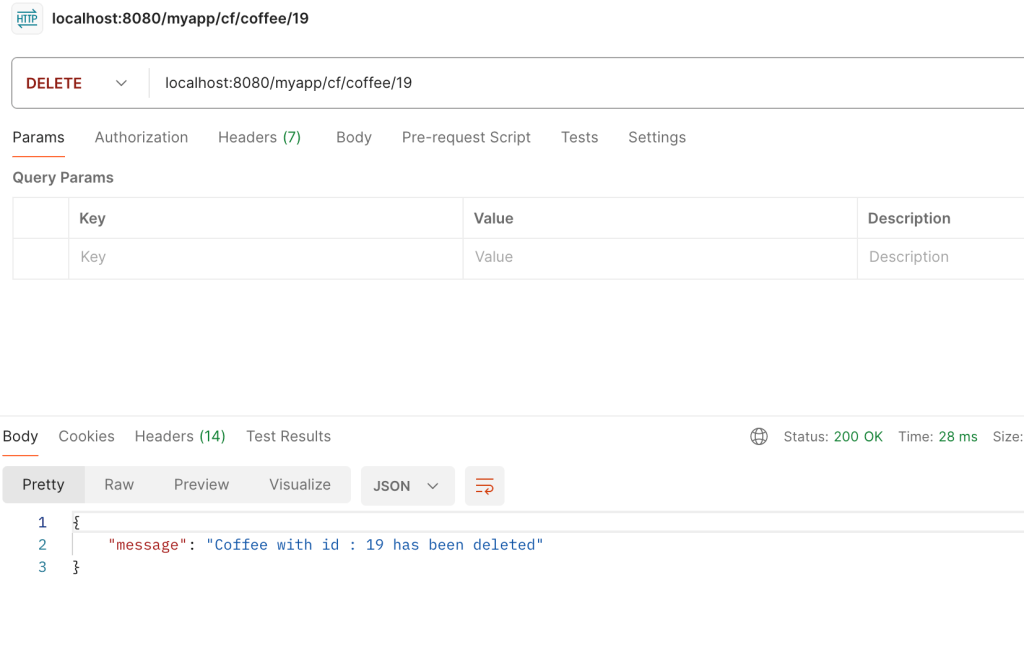Viewport: 1024px width, 671px height.
Task: Open the DELETE method dropdown
Action: (78, 83)
